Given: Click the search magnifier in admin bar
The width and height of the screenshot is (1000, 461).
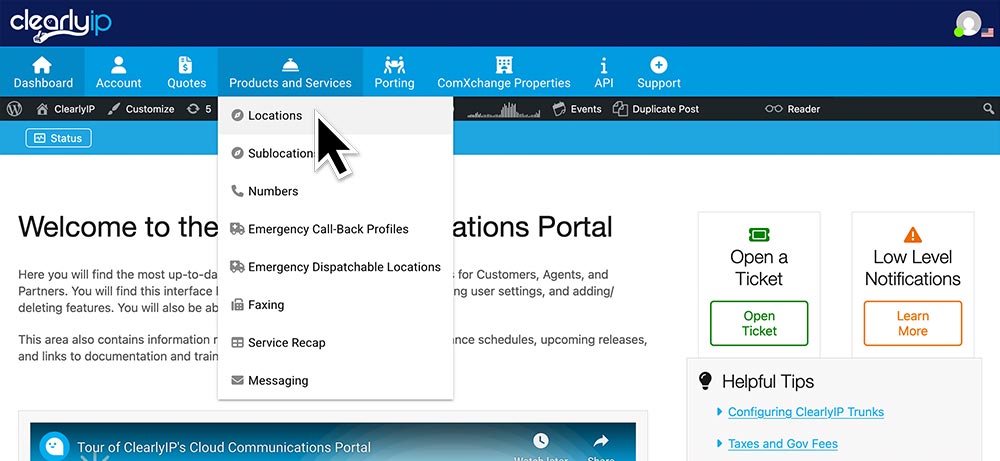Looking at the screenshot, I should click(x=988, y=109).
